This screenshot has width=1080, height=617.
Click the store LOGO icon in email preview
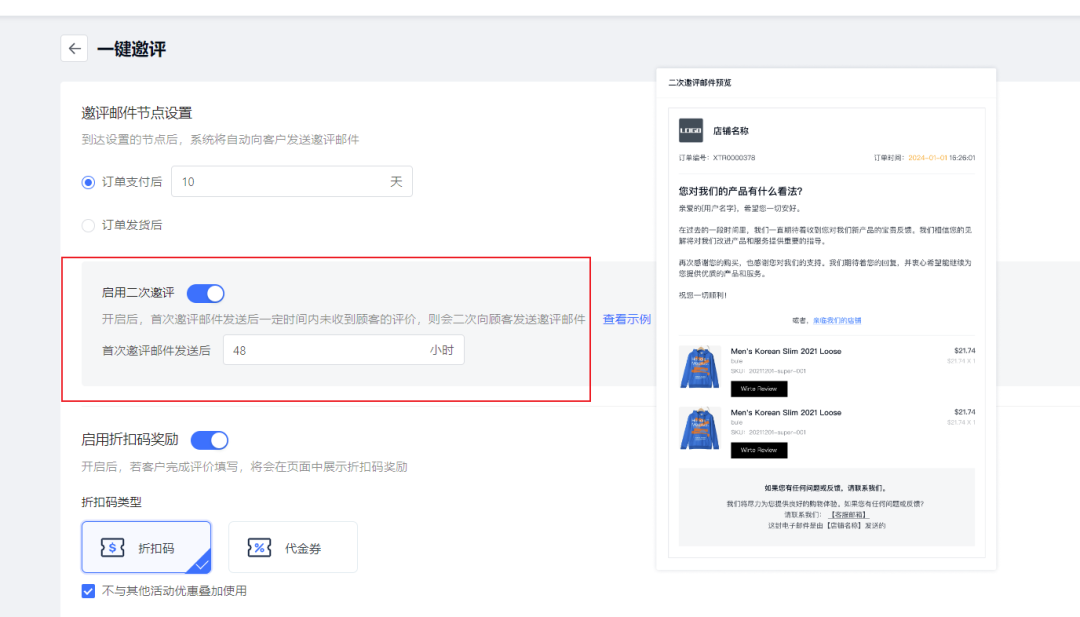click(690, 130)
